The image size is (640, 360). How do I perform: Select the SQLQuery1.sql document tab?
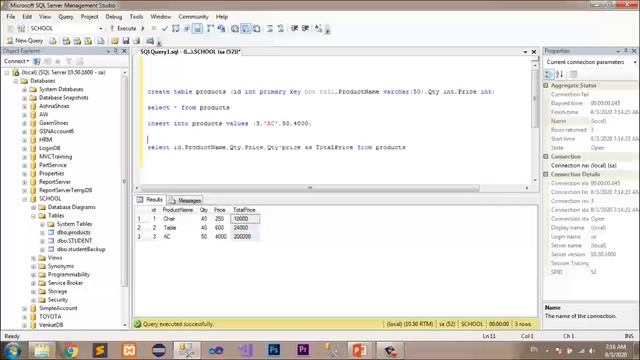[190, 52]
